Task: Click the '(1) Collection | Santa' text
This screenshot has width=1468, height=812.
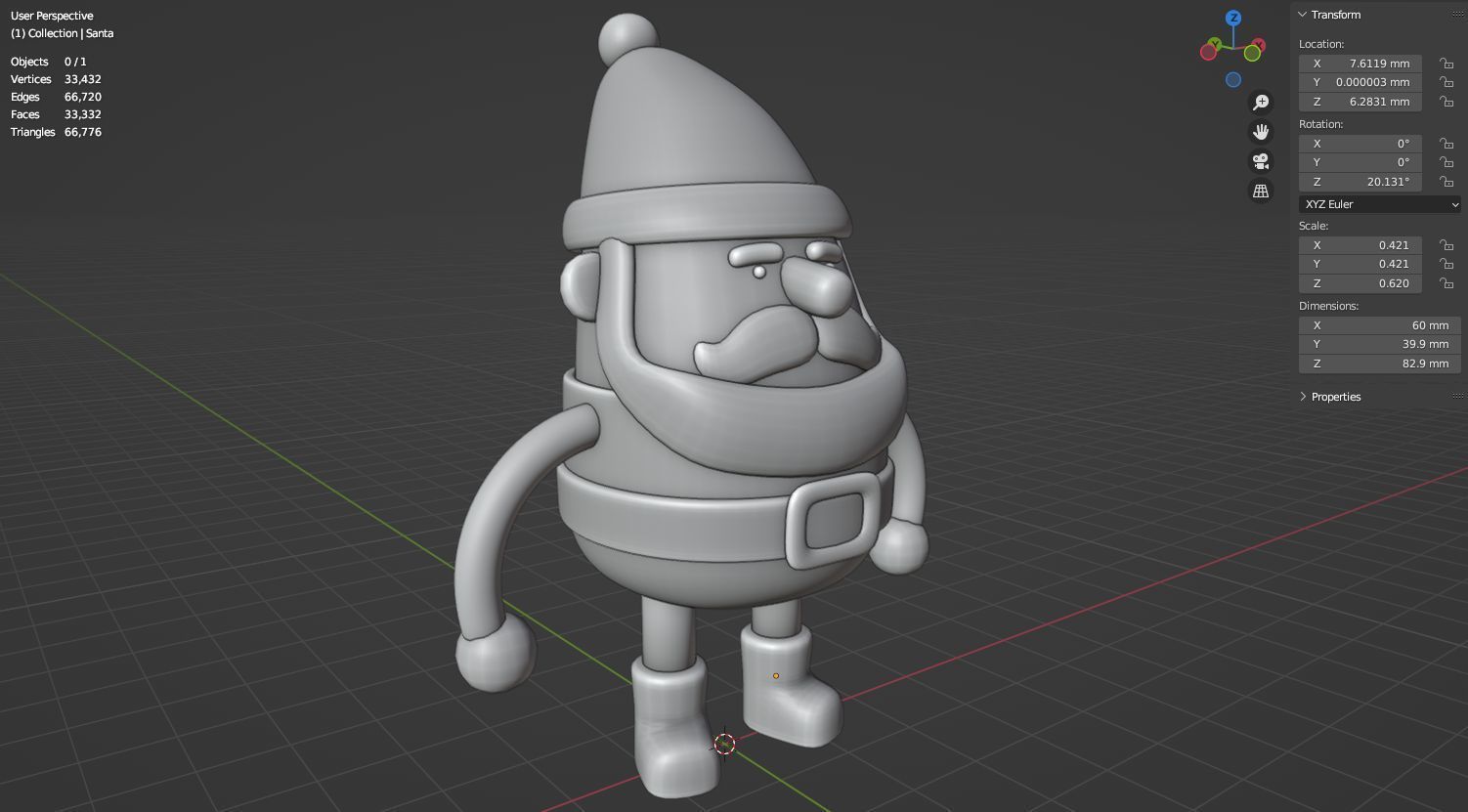Action: (63, 33)
